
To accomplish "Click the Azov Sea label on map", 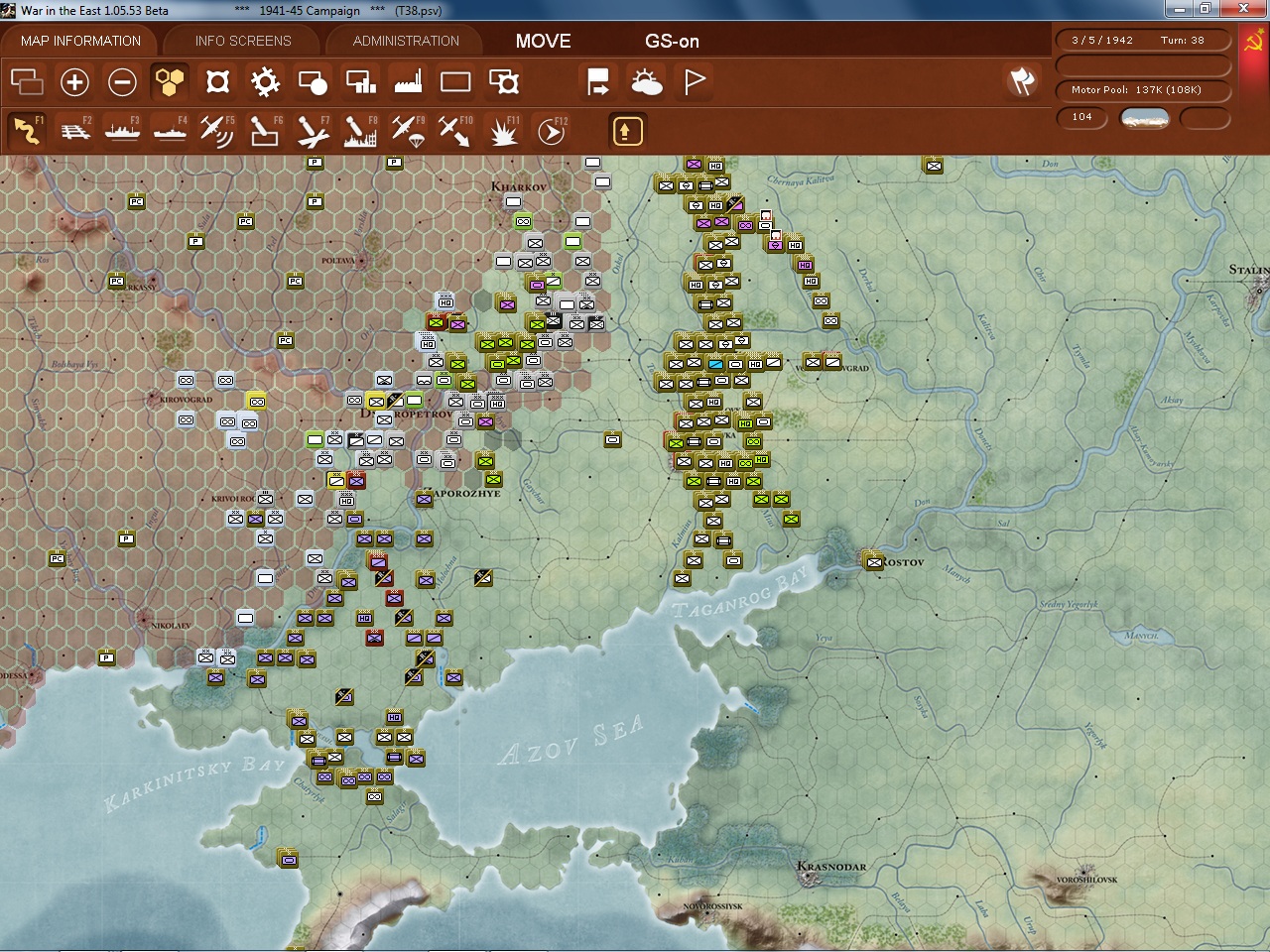I will (x=571, y=742).
